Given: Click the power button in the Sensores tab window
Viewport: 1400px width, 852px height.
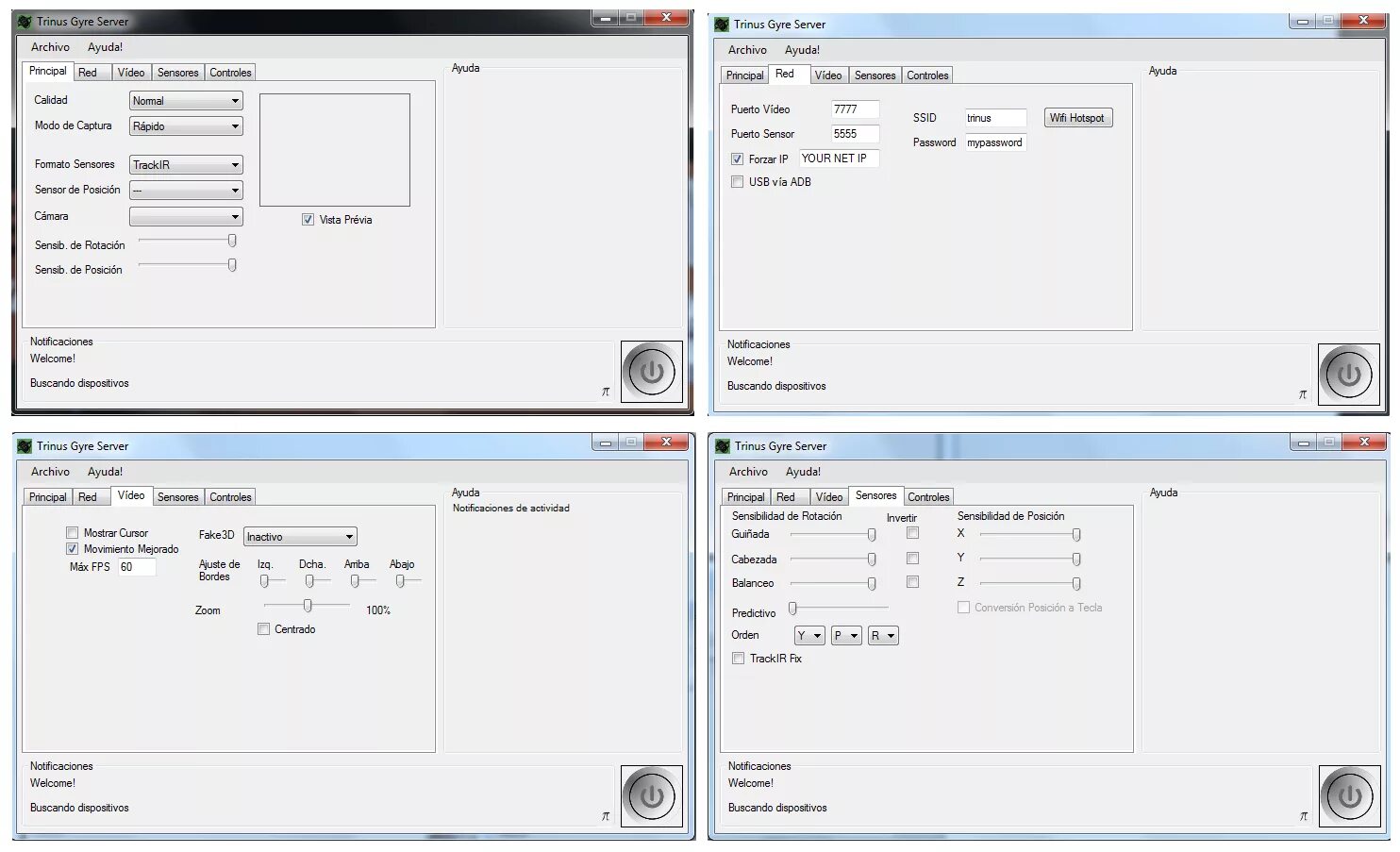Looking at the screenshot, I should [x=1350, y=796].
